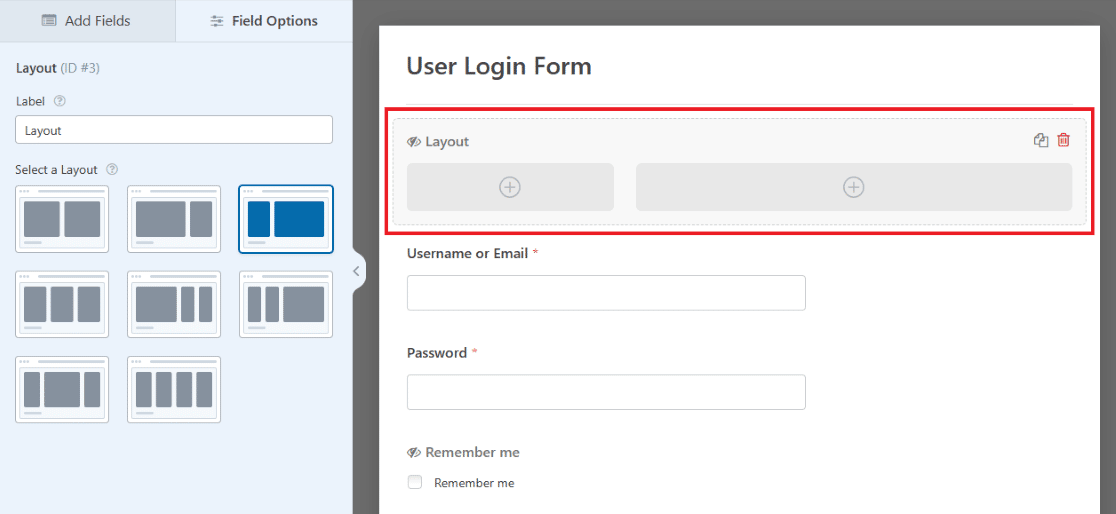Click the plus icon in right layout column
The image size is (1116, 514).
tap(853, 187)
